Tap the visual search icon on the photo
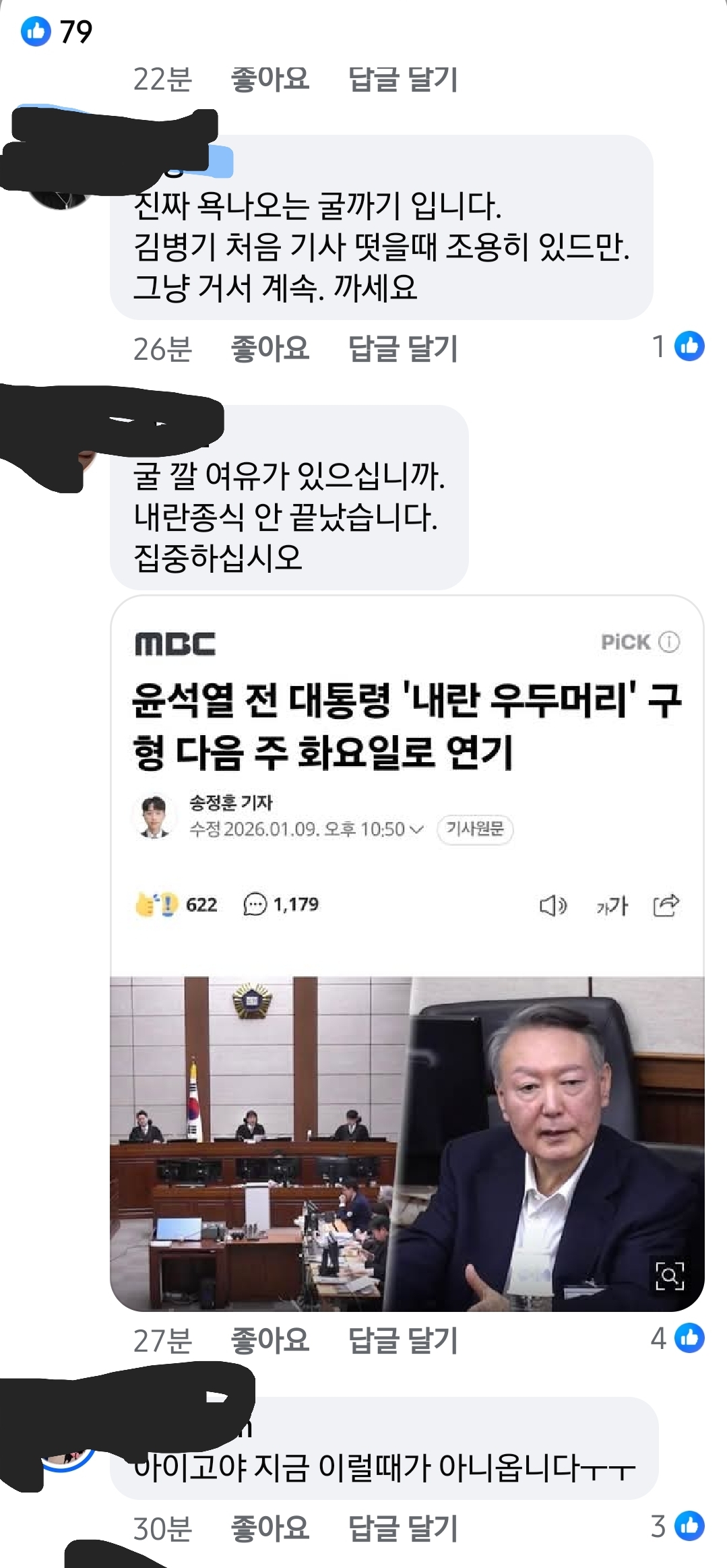The width and height of the screenshot is (727, 1568). [670, 1276]
